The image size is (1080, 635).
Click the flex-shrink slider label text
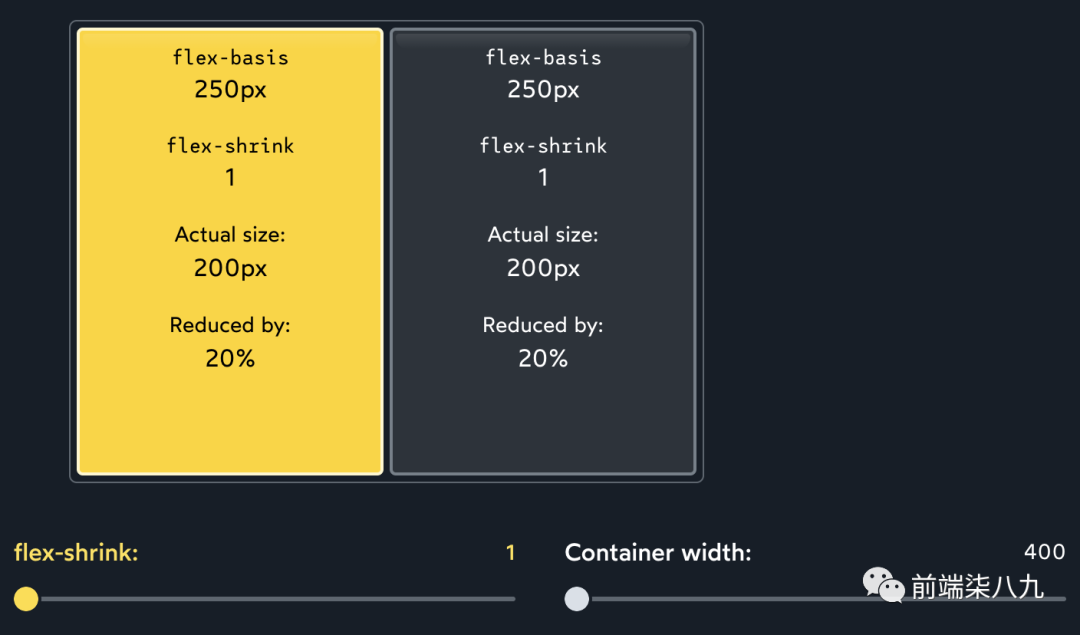pyautogui.click(x=76, y=552)
